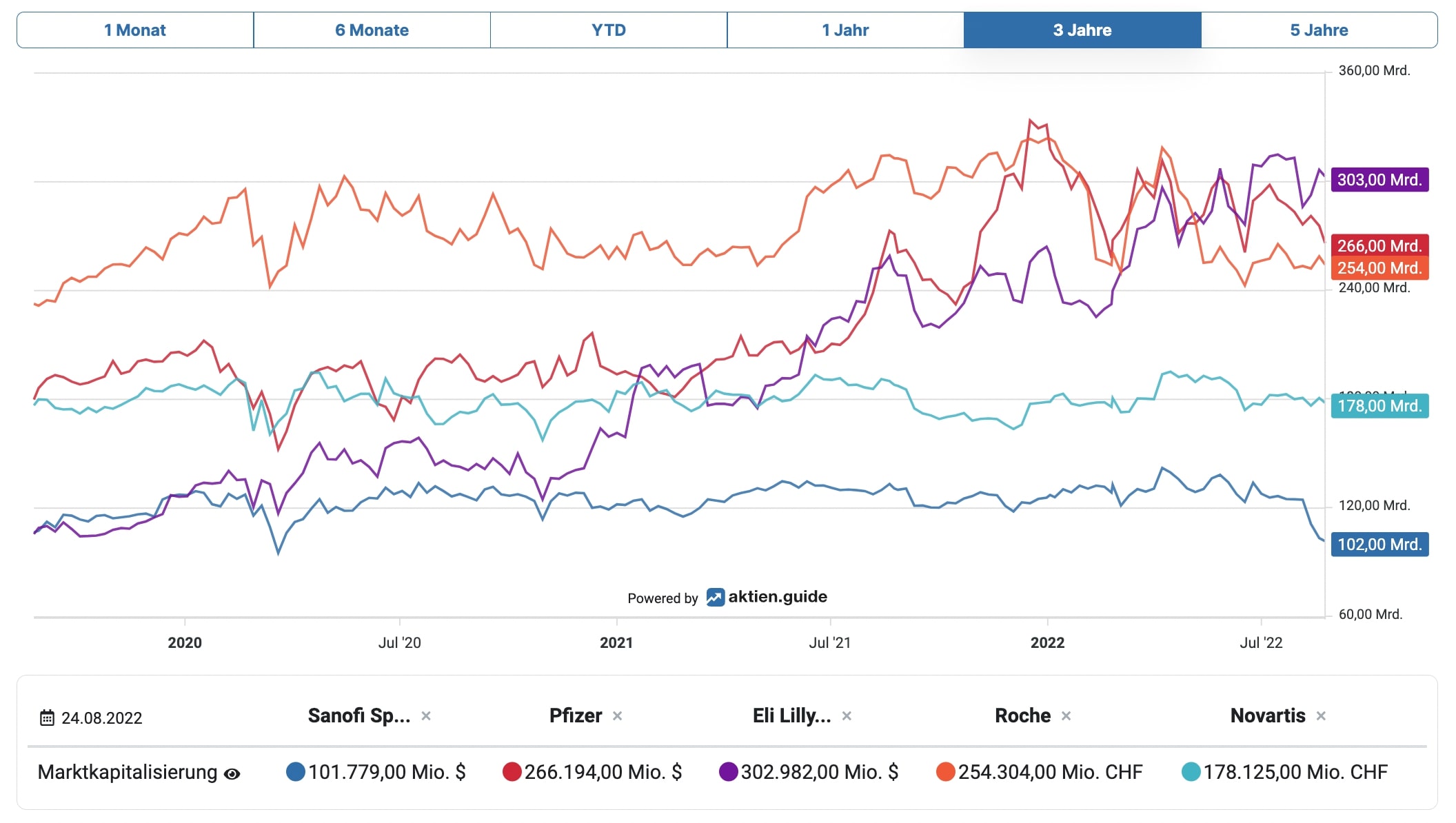Click the red Pfizer color dot

tap(512, 772)
